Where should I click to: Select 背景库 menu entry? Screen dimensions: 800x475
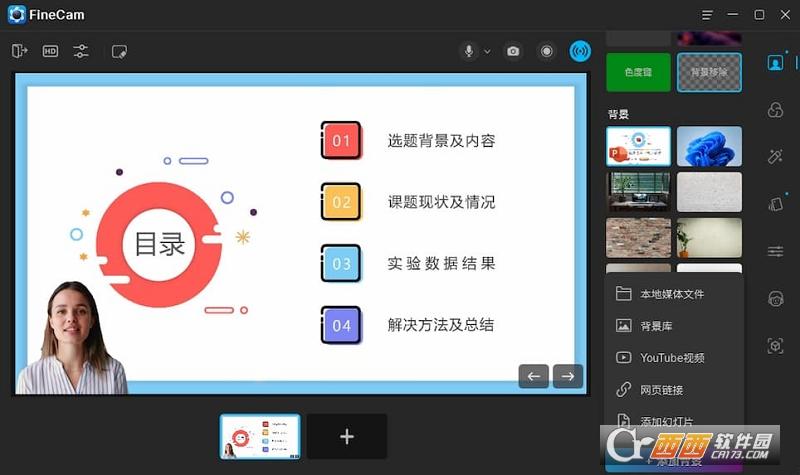673,326
